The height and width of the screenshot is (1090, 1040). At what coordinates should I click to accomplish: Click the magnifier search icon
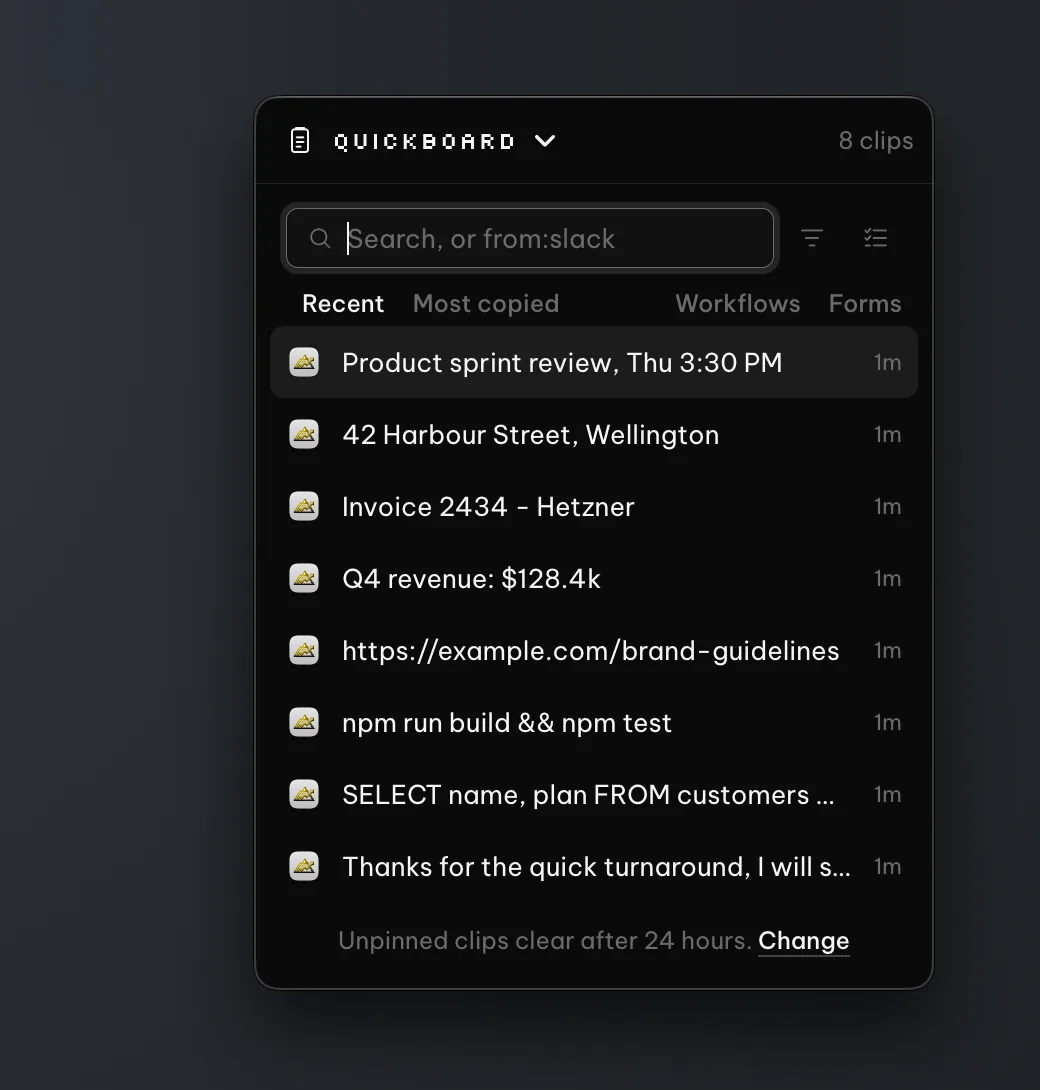tap(320, 238)
